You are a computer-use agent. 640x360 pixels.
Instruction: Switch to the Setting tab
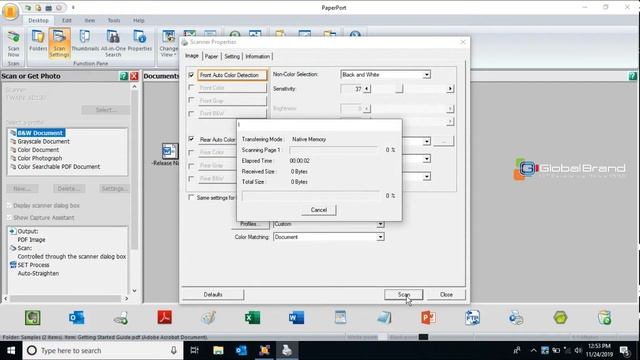coord(232,56)
